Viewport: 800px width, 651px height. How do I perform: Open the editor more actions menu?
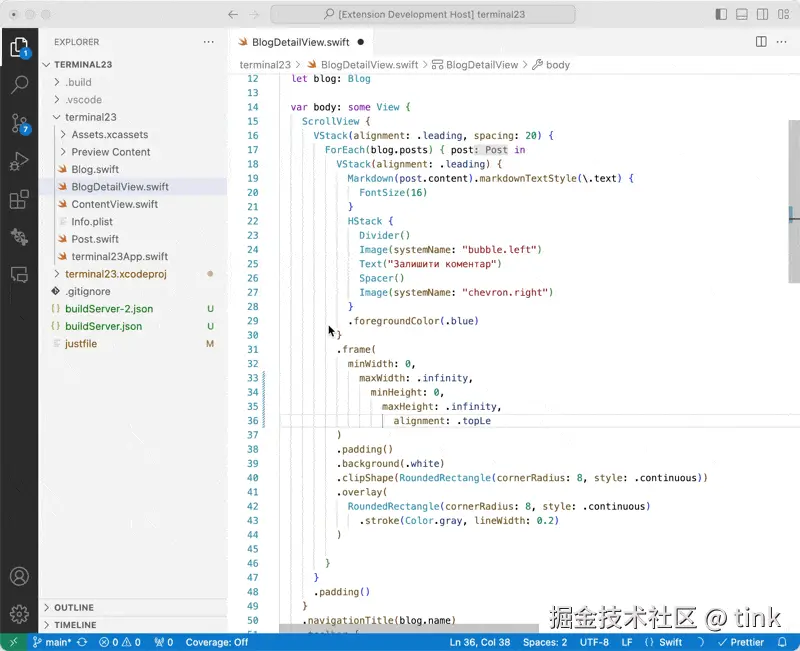781,42
